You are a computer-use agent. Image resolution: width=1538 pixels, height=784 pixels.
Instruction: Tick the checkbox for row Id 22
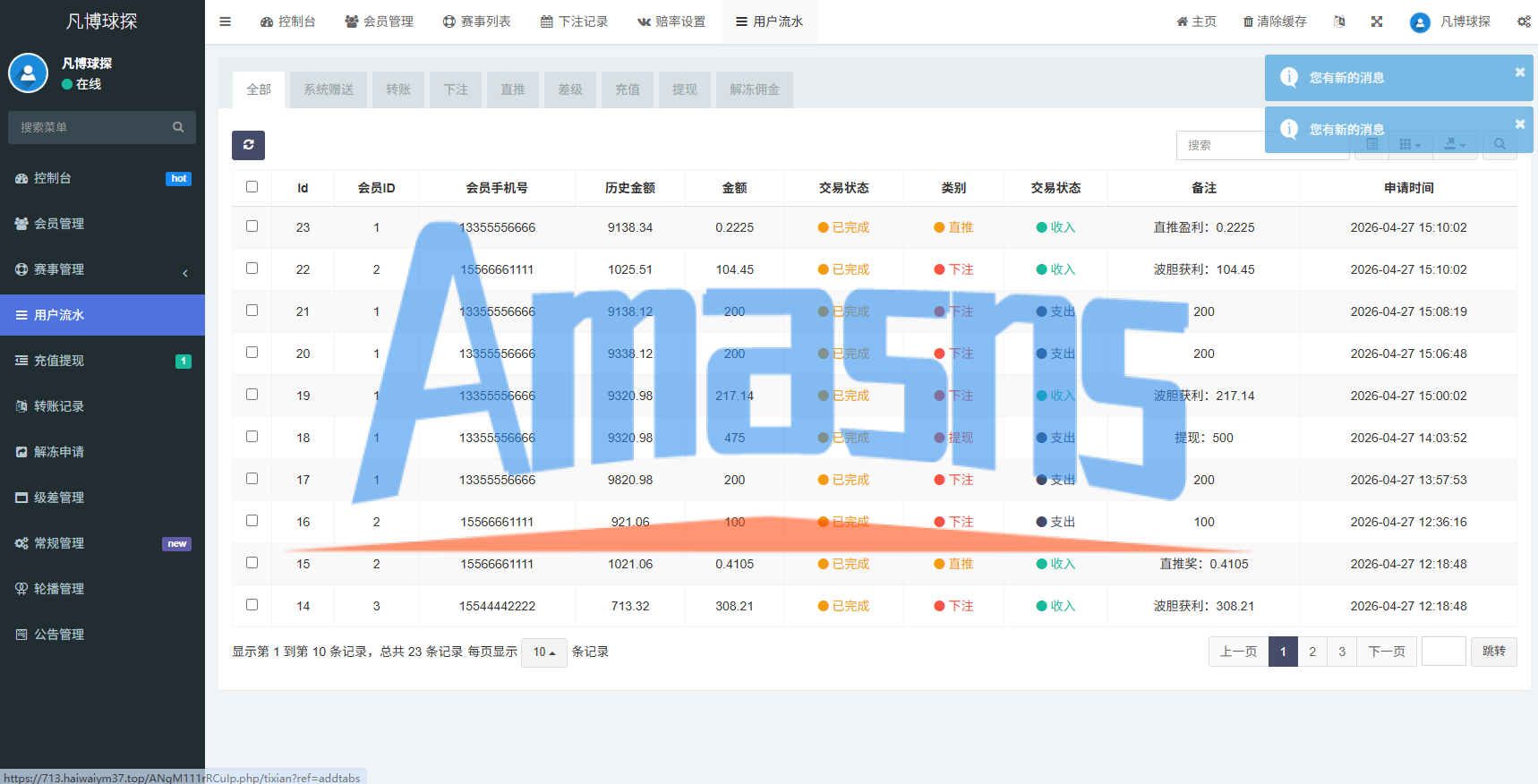point(252,268)
